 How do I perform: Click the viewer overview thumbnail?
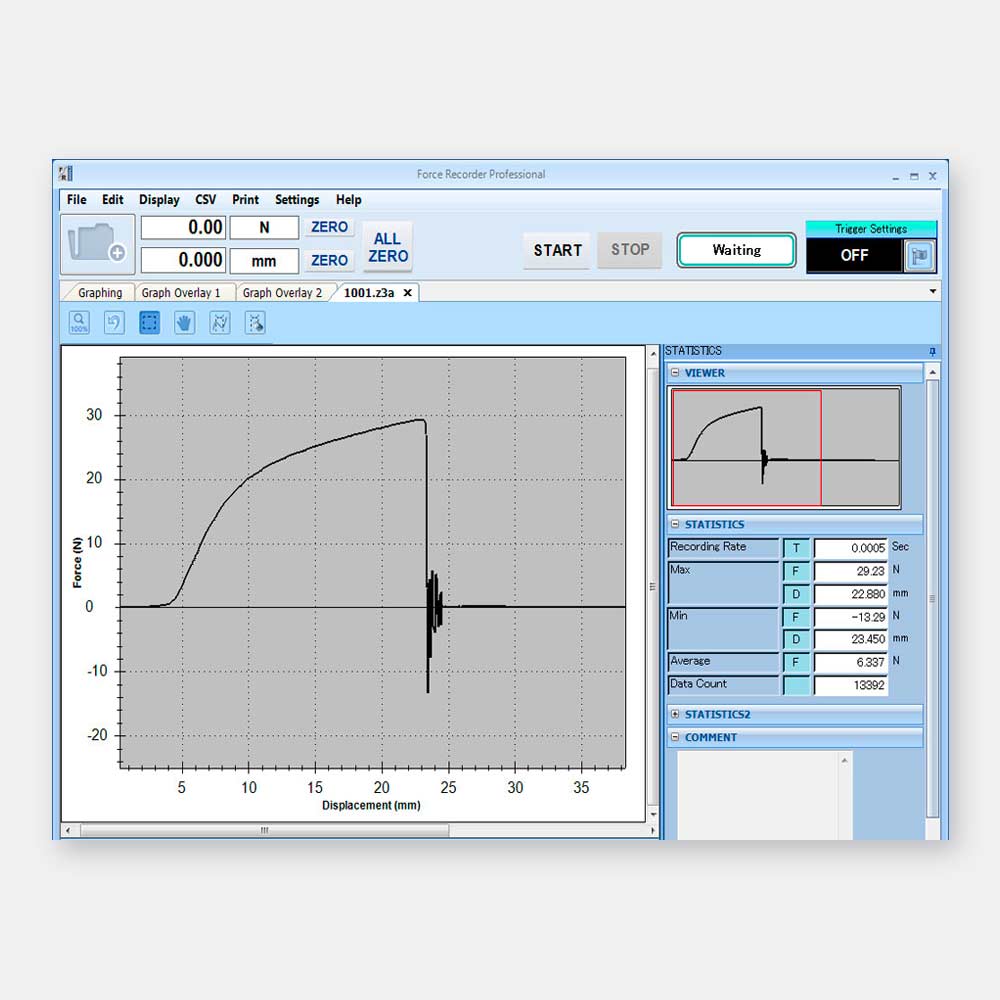pos(785,449)
